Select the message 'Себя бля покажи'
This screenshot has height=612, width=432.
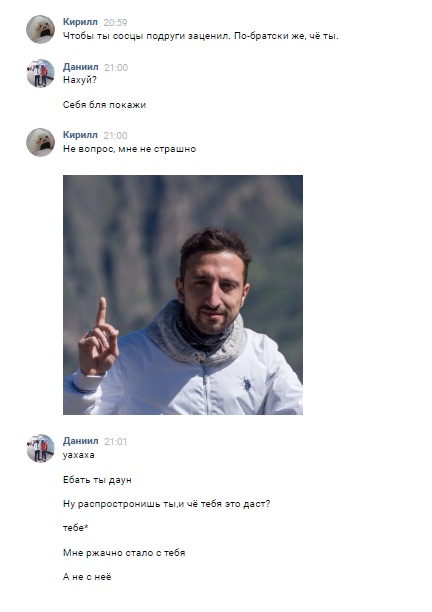[x=104, y=105]
